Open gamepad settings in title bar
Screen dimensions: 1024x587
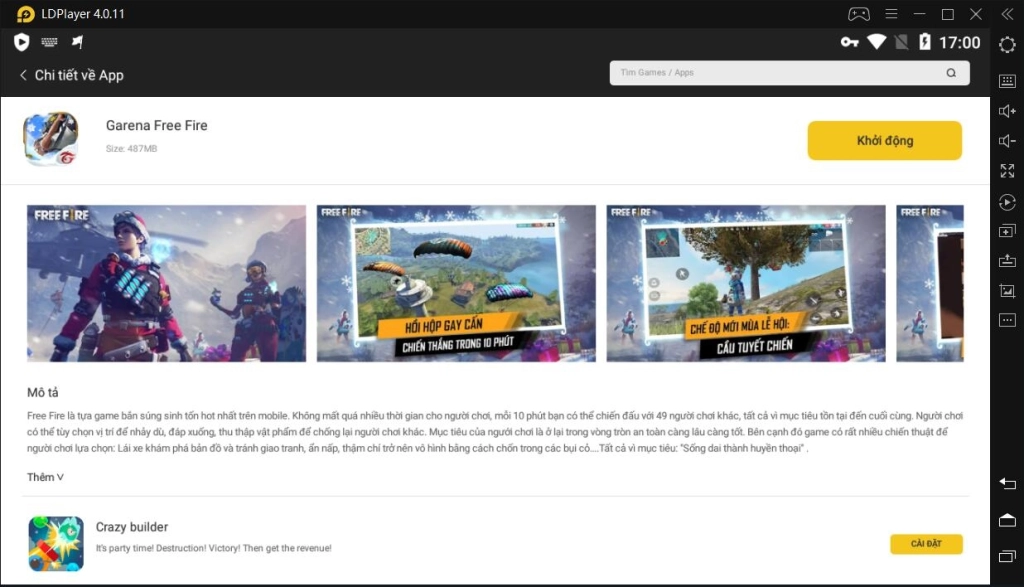tap(859, 14)
